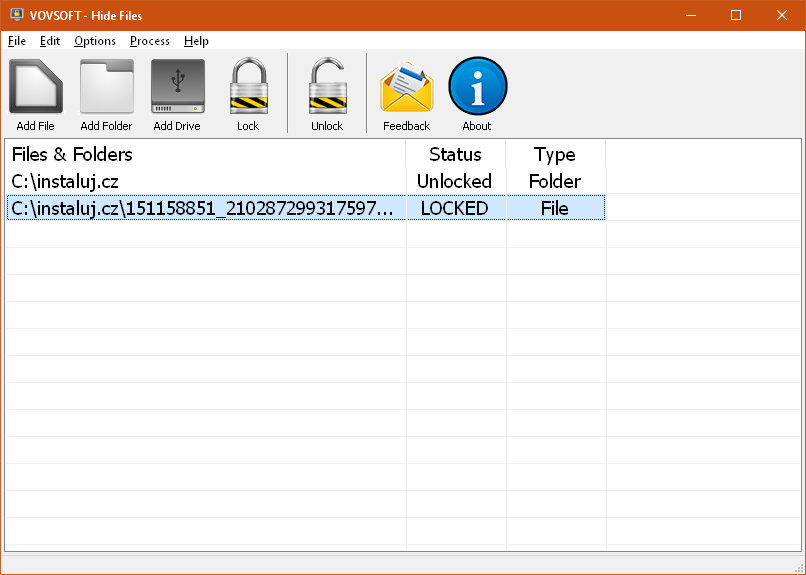Viewport: 806px width, 575px height.
Task: Open the Process menu
Action: point(150,41)
